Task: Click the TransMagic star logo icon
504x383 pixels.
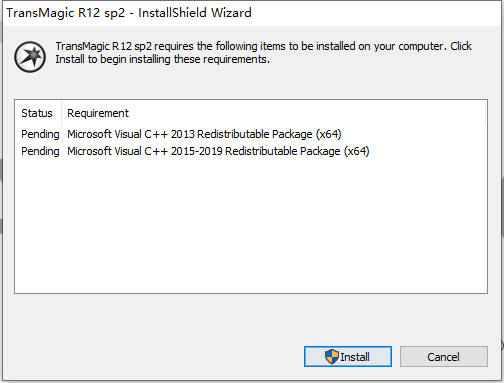Action: (x=30, y=57)
